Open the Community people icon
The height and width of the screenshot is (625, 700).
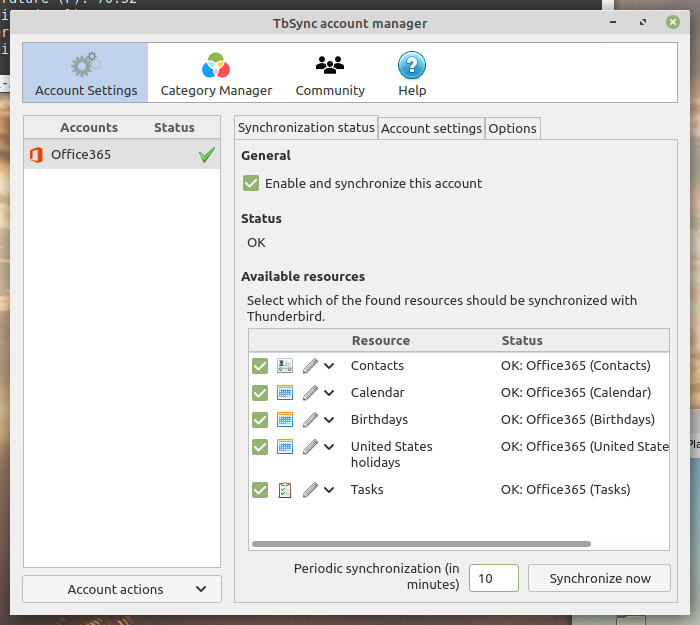pyautogui.click(x=330, y=67)
